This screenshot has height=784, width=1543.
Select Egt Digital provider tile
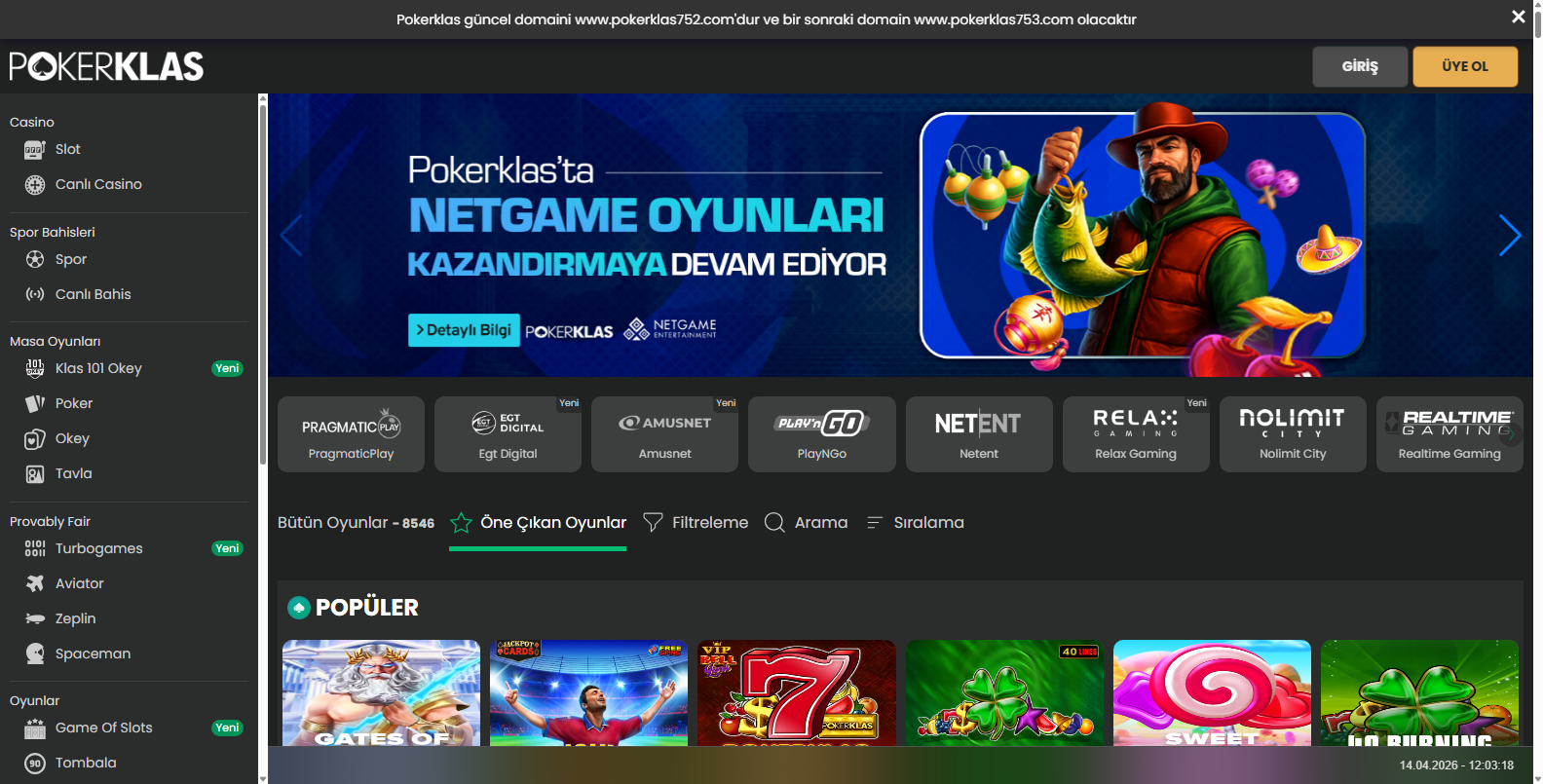(x=508, y=434)
